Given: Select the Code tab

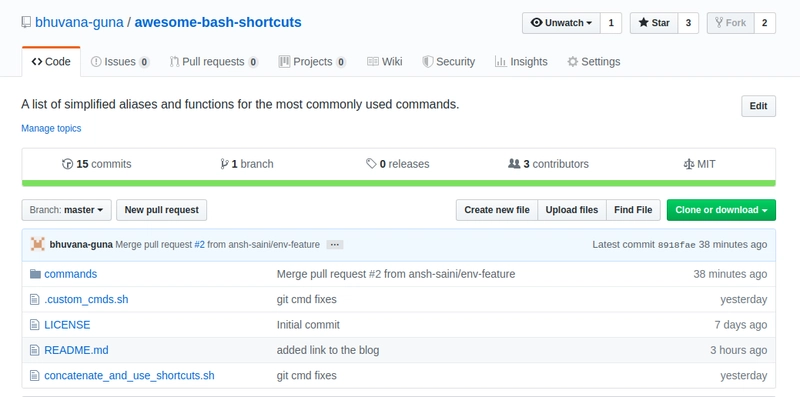Looking at the screenshot, I should [x=51, y=62].
